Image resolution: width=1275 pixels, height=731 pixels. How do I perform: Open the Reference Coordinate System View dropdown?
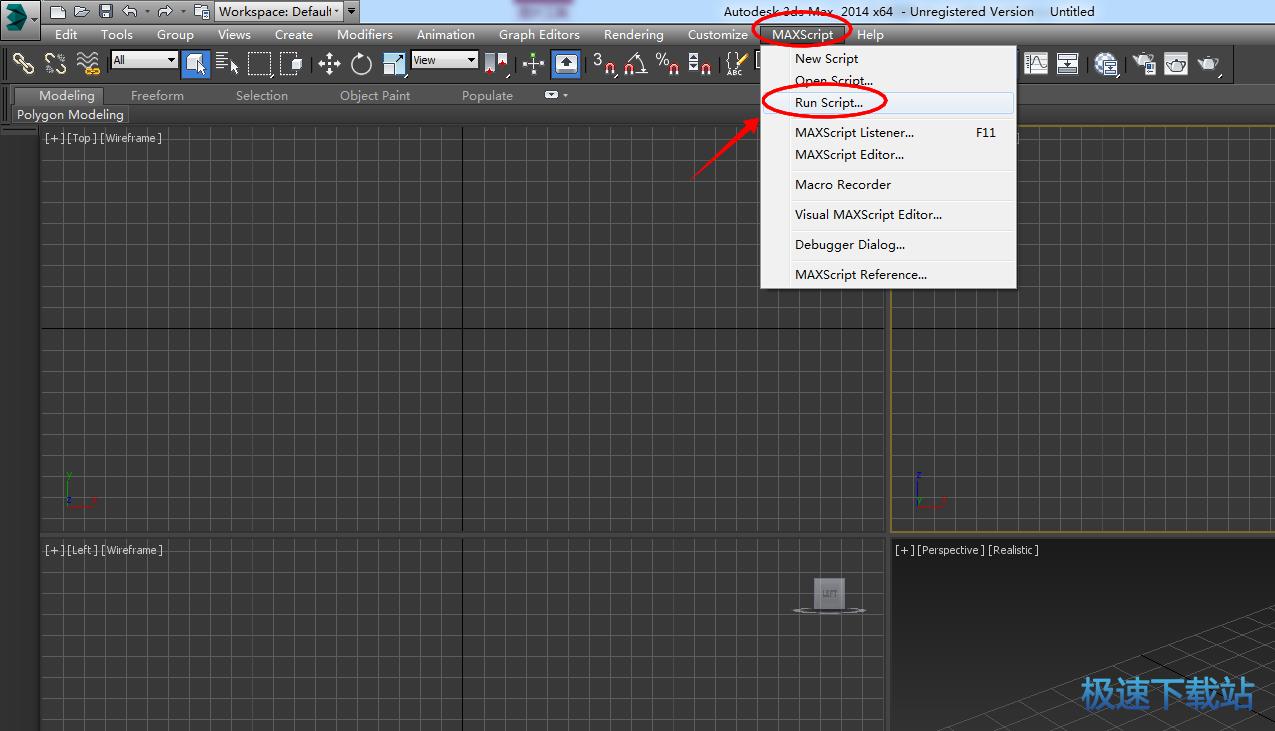(x=445, y=60)
